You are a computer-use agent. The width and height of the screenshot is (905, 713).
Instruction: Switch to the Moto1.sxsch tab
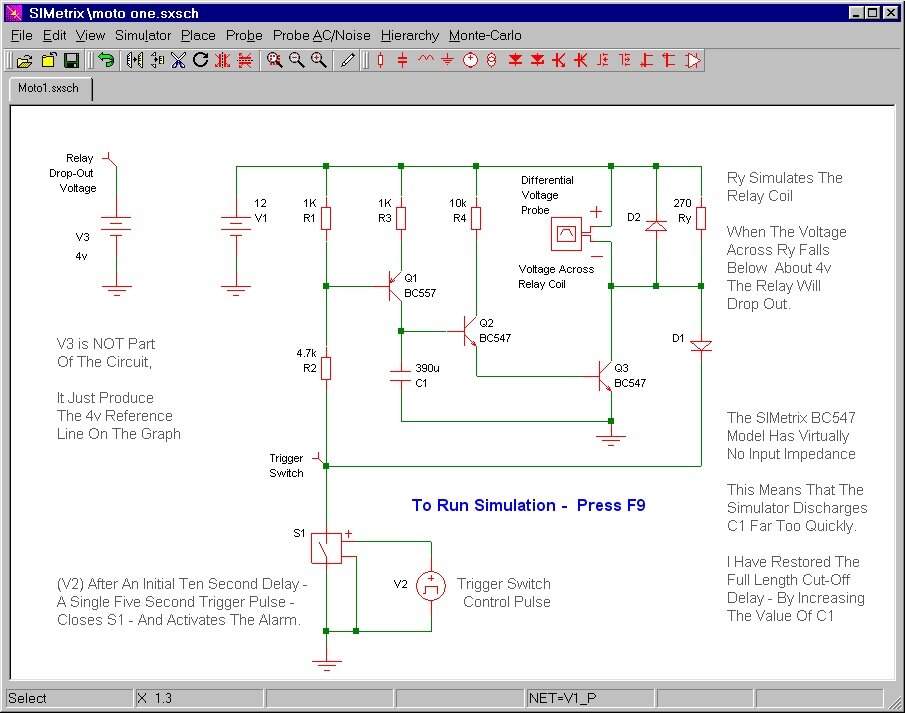50,88
